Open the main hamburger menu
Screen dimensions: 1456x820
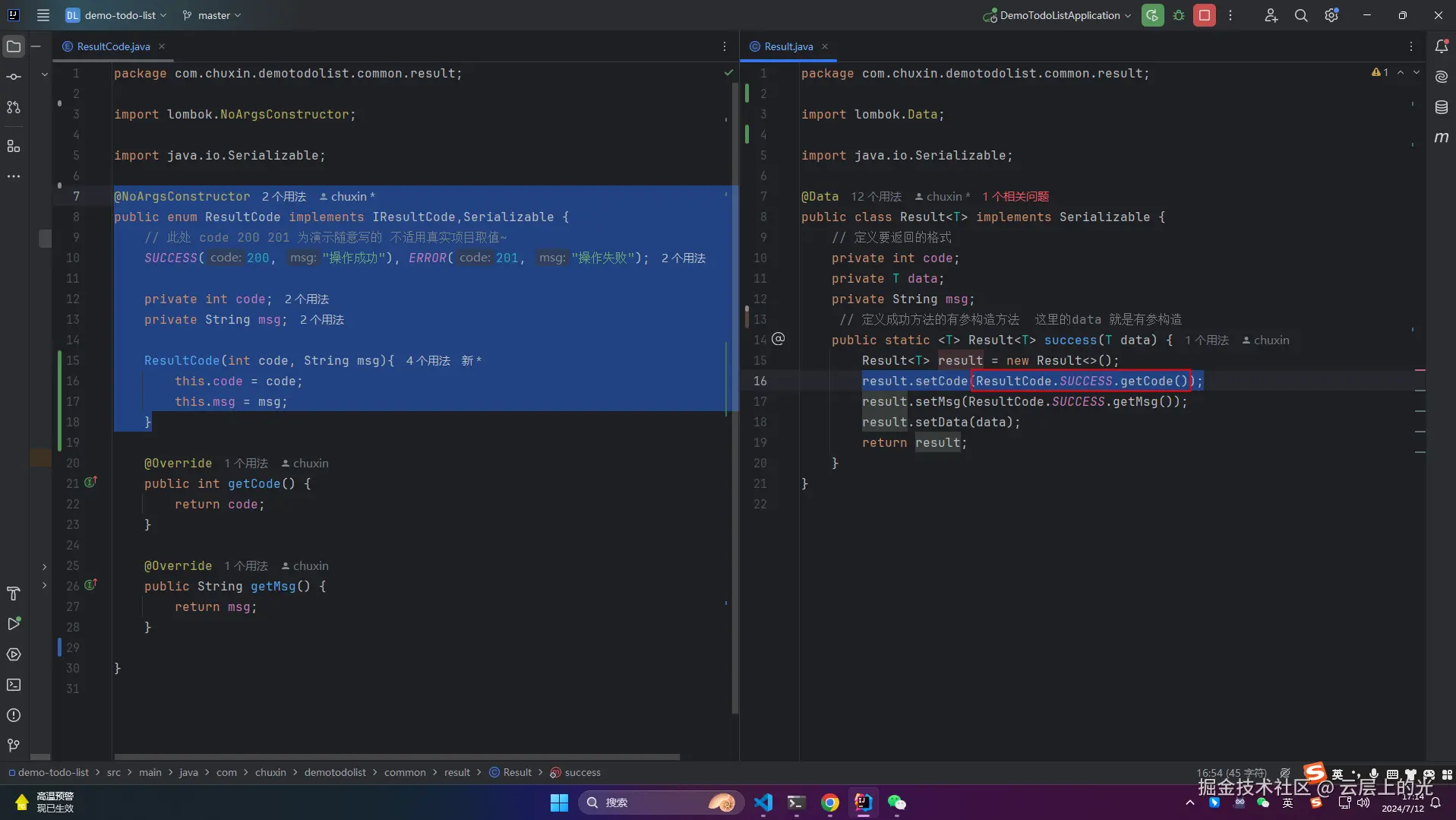point(43,15)
